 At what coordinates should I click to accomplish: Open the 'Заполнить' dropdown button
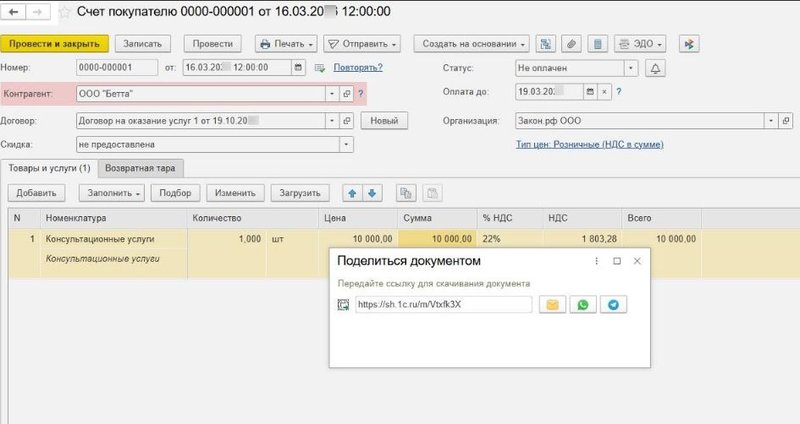click(112, 193)
